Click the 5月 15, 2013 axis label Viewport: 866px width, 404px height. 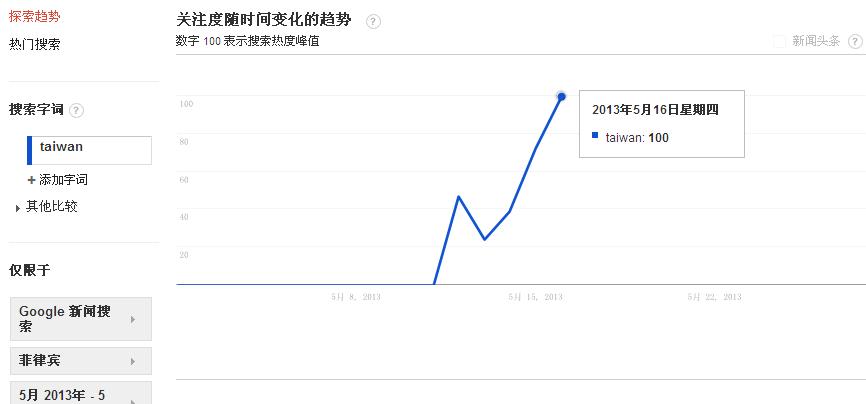pyautogui.click(x=535, y=297)
